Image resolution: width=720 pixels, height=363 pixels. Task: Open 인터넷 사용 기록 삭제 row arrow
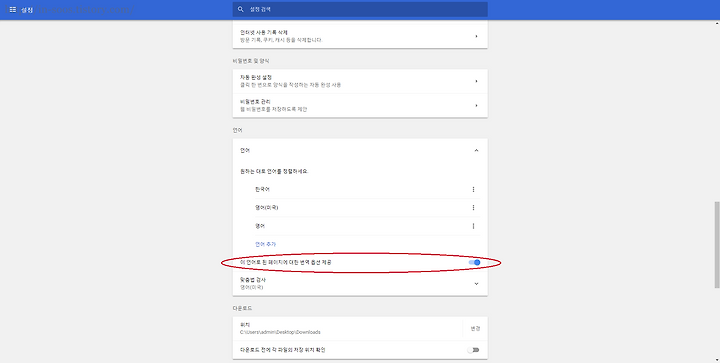coord(476,36)
